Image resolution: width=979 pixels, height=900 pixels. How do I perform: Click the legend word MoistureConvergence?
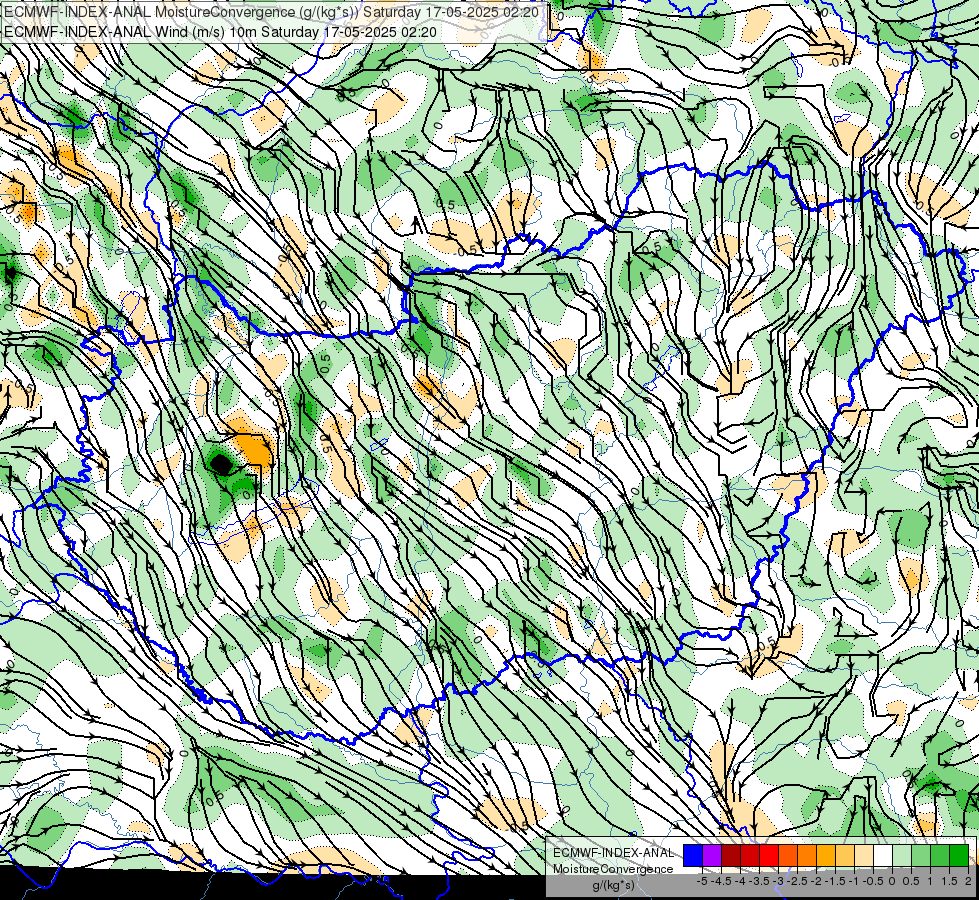click(613, 869)
